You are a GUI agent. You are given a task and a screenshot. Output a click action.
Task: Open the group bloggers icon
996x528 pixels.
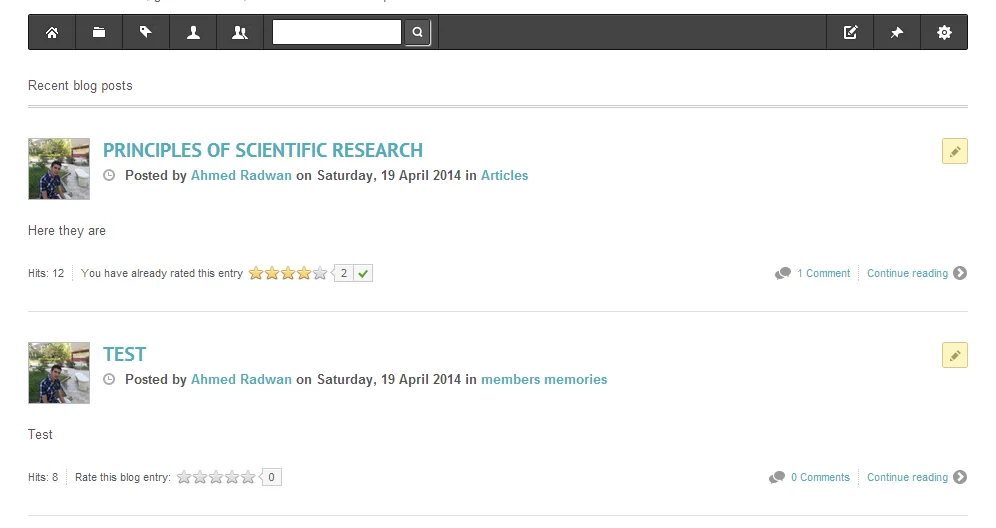(x=240, y=33)
